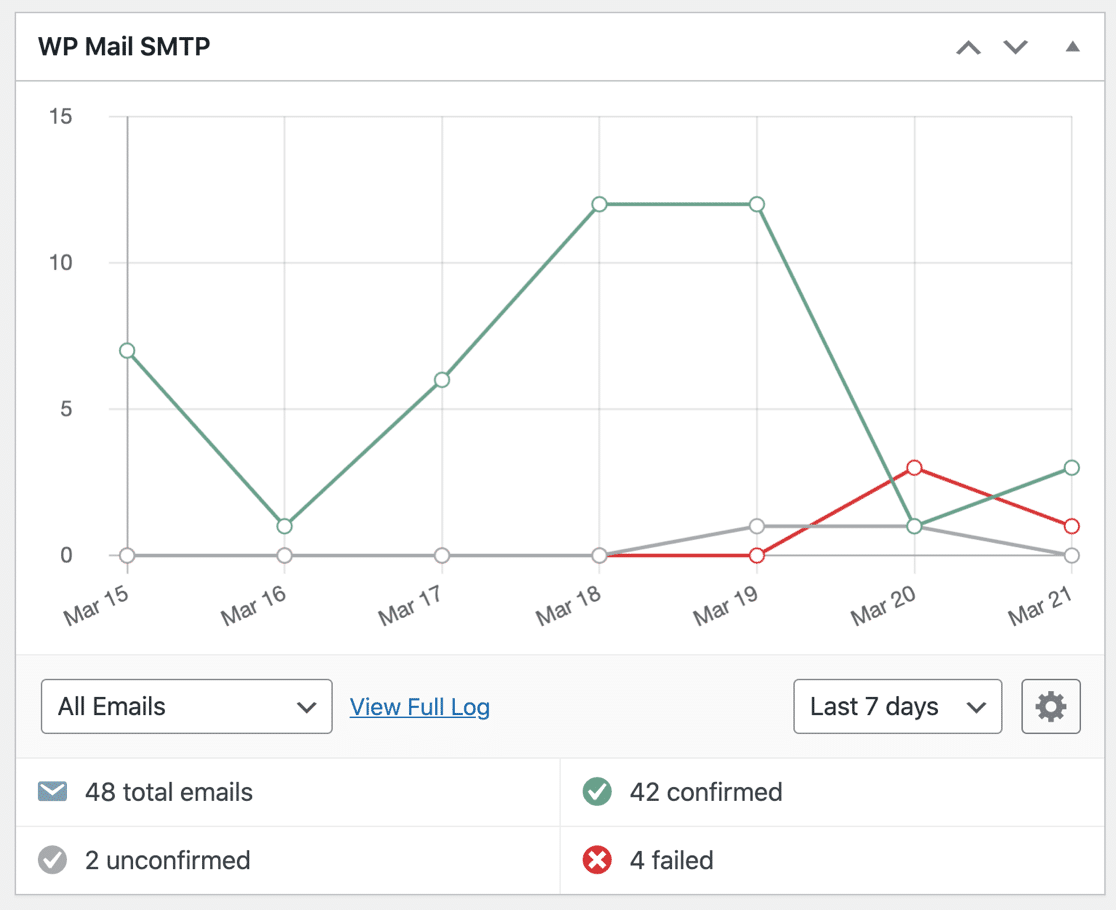Select the gray unconfirmed point on Mar 16
The width and height of the screenshot is (1116, 910).
pos(285,555)
